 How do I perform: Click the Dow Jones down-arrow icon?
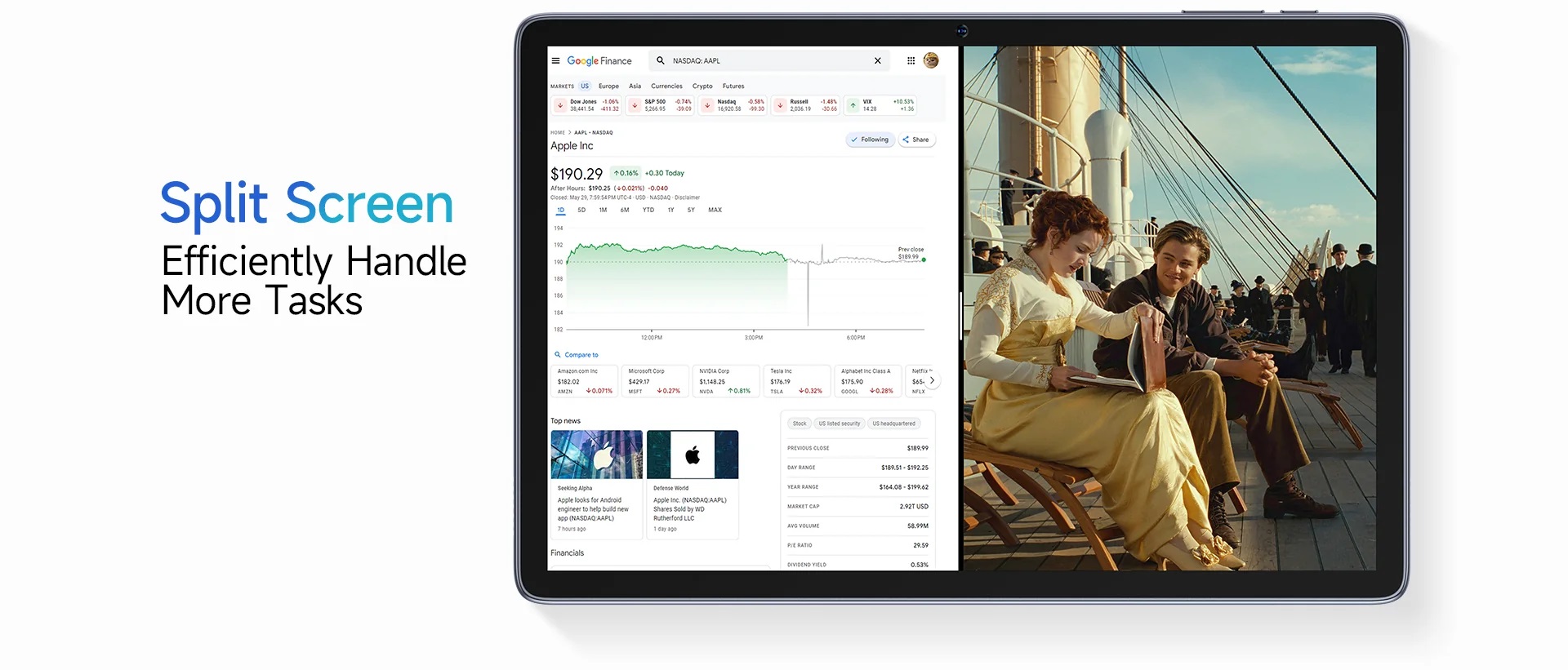560,105
